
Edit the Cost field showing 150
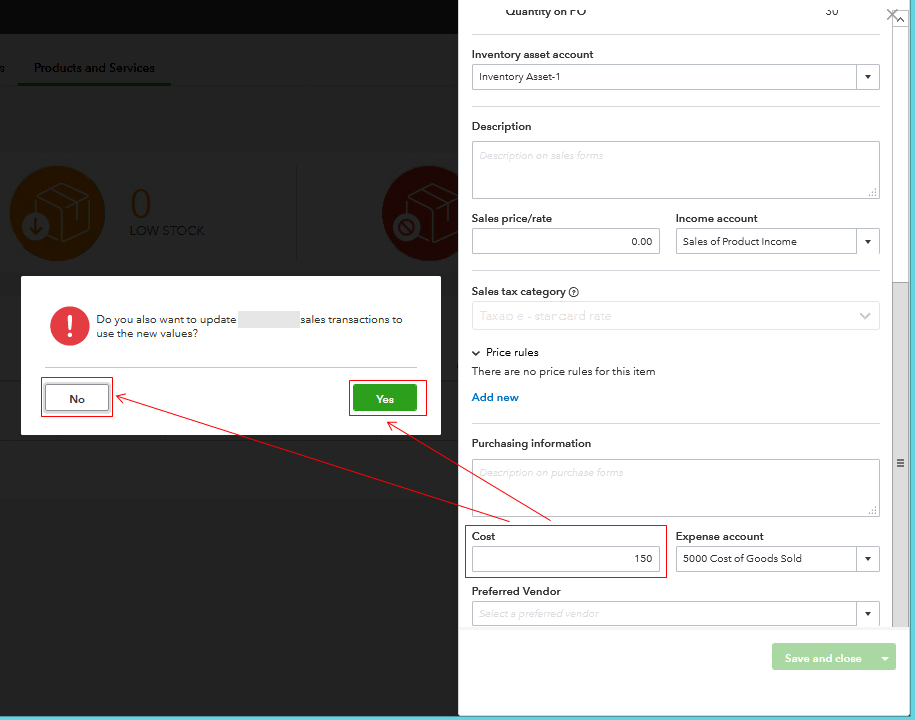coord(565,559)
